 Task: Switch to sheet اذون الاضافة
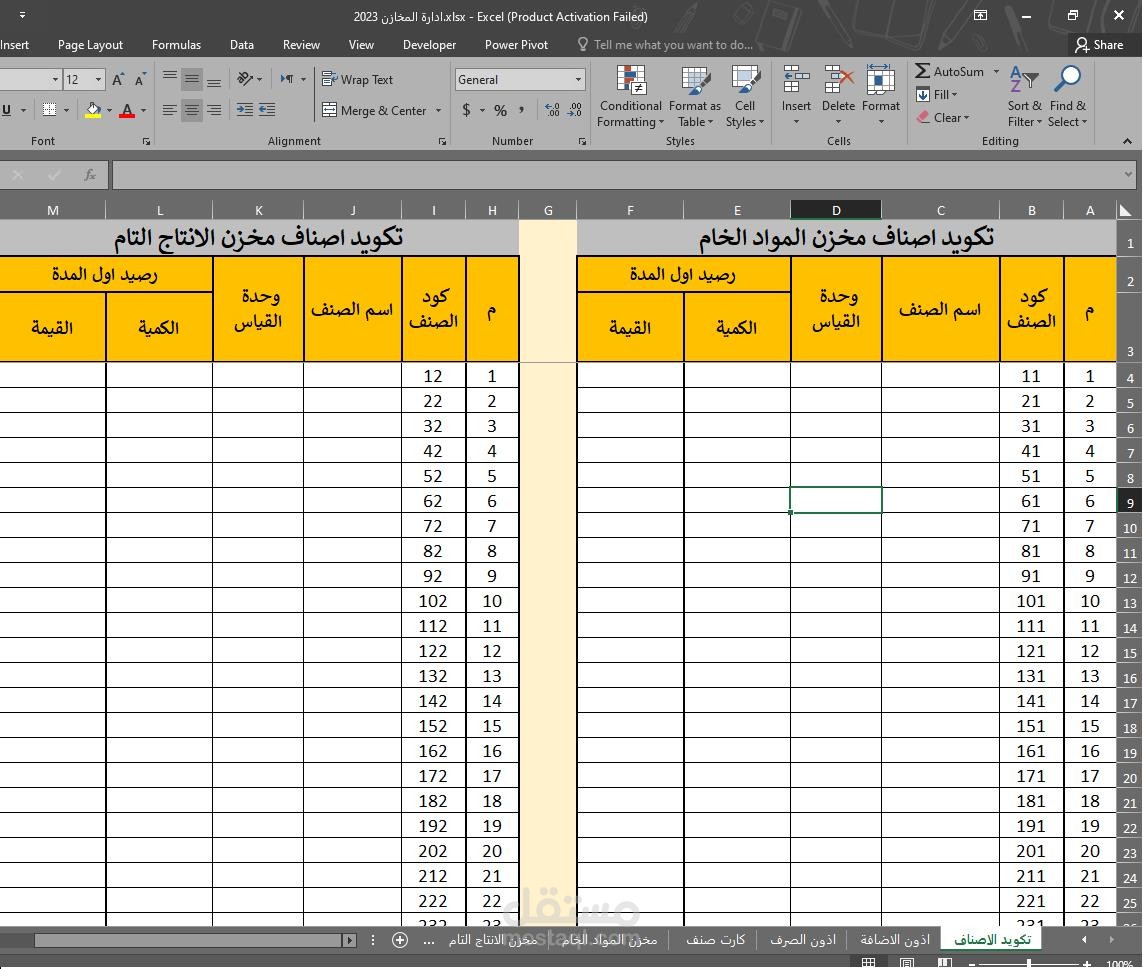(894, 940)
